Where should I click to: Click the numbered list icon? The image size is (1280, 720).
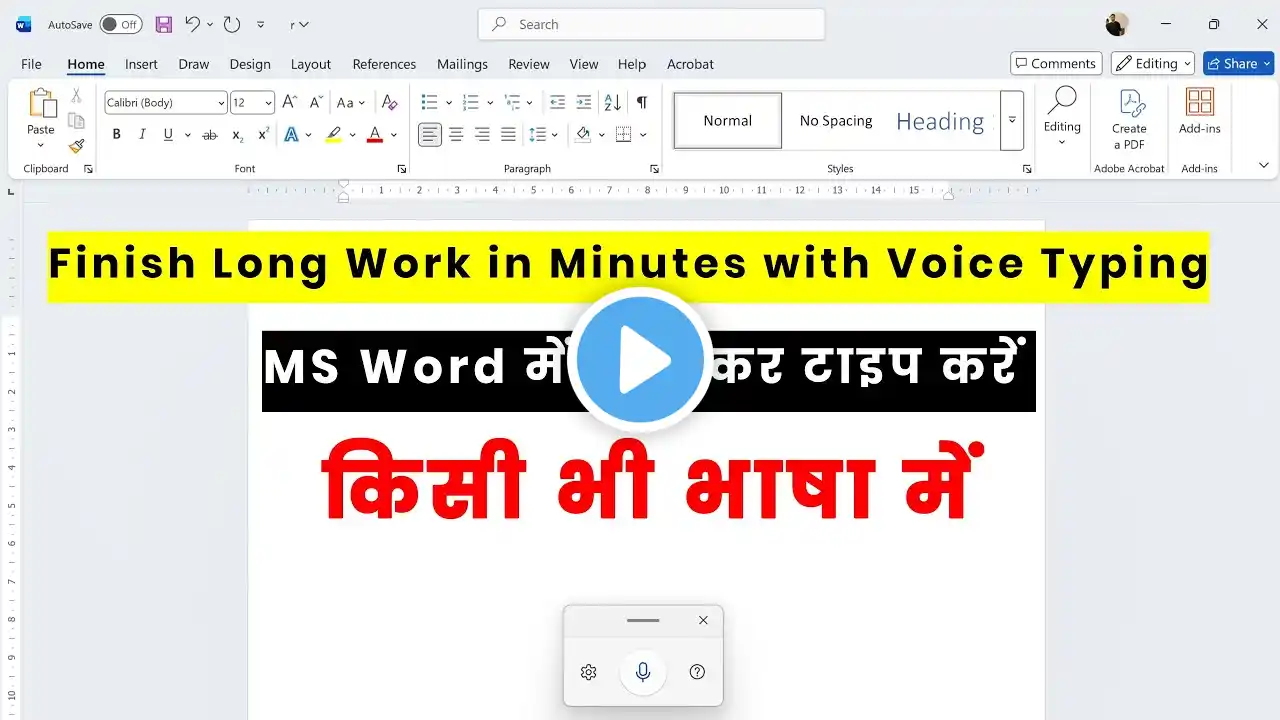pyautogui.click(x=471, y=102)
